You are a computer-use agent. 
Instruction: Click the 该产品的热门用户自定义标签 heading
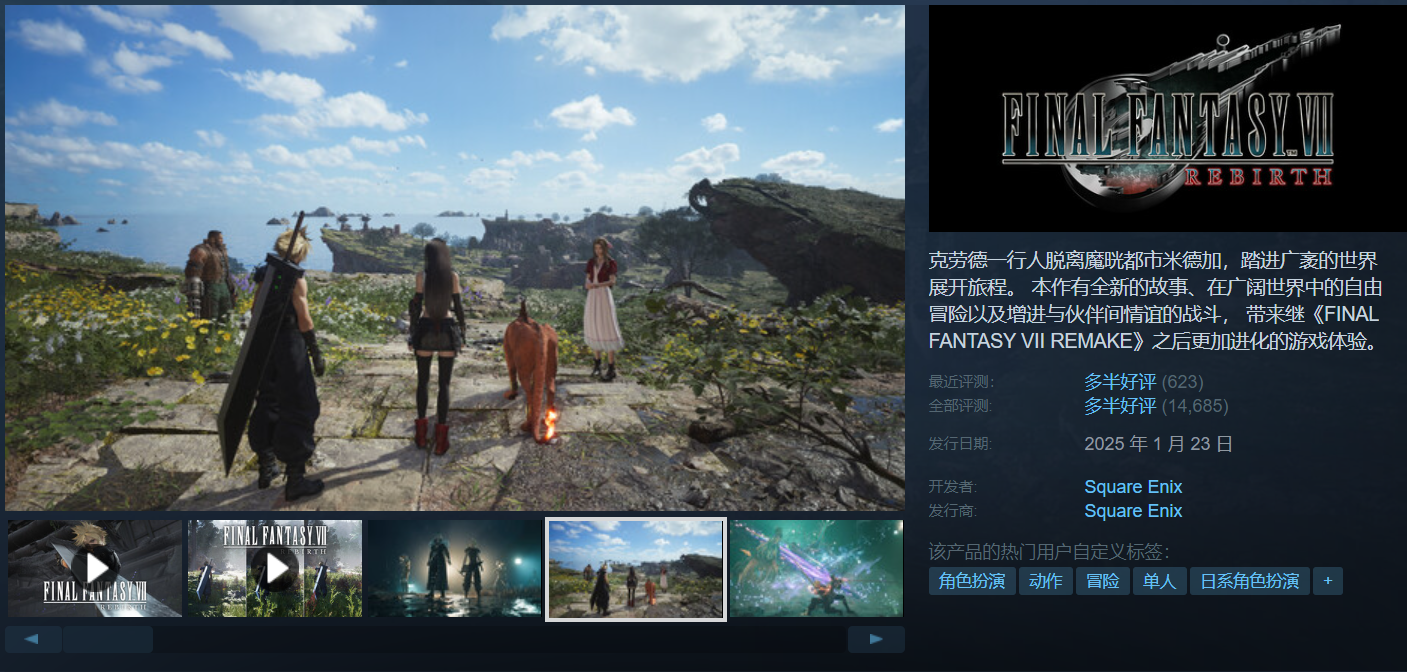(x=1049, y=552)
